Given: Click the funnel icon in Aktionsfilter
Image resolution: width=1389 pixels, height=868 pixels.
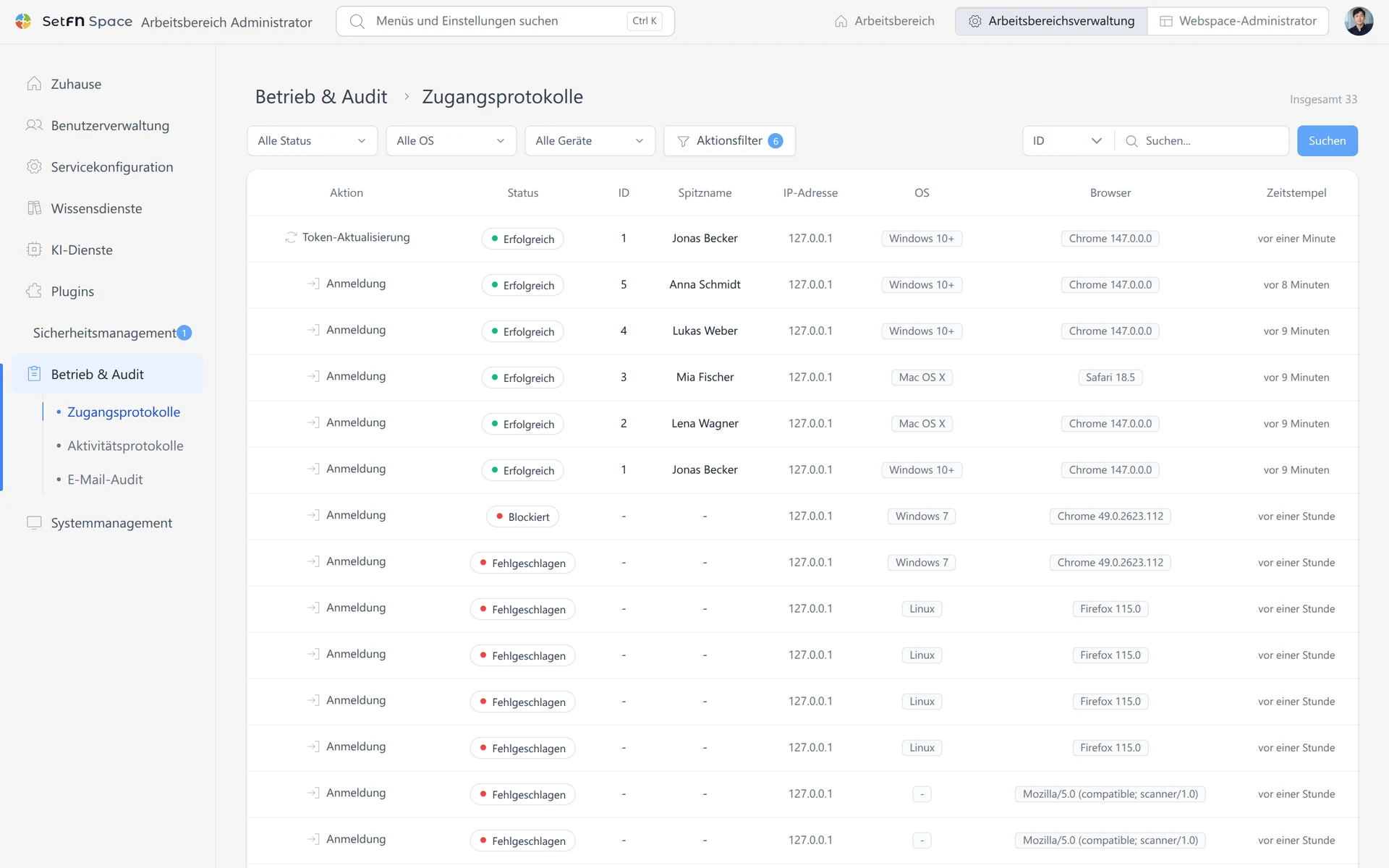Looking at the screenshot, I should pos(683,141).
